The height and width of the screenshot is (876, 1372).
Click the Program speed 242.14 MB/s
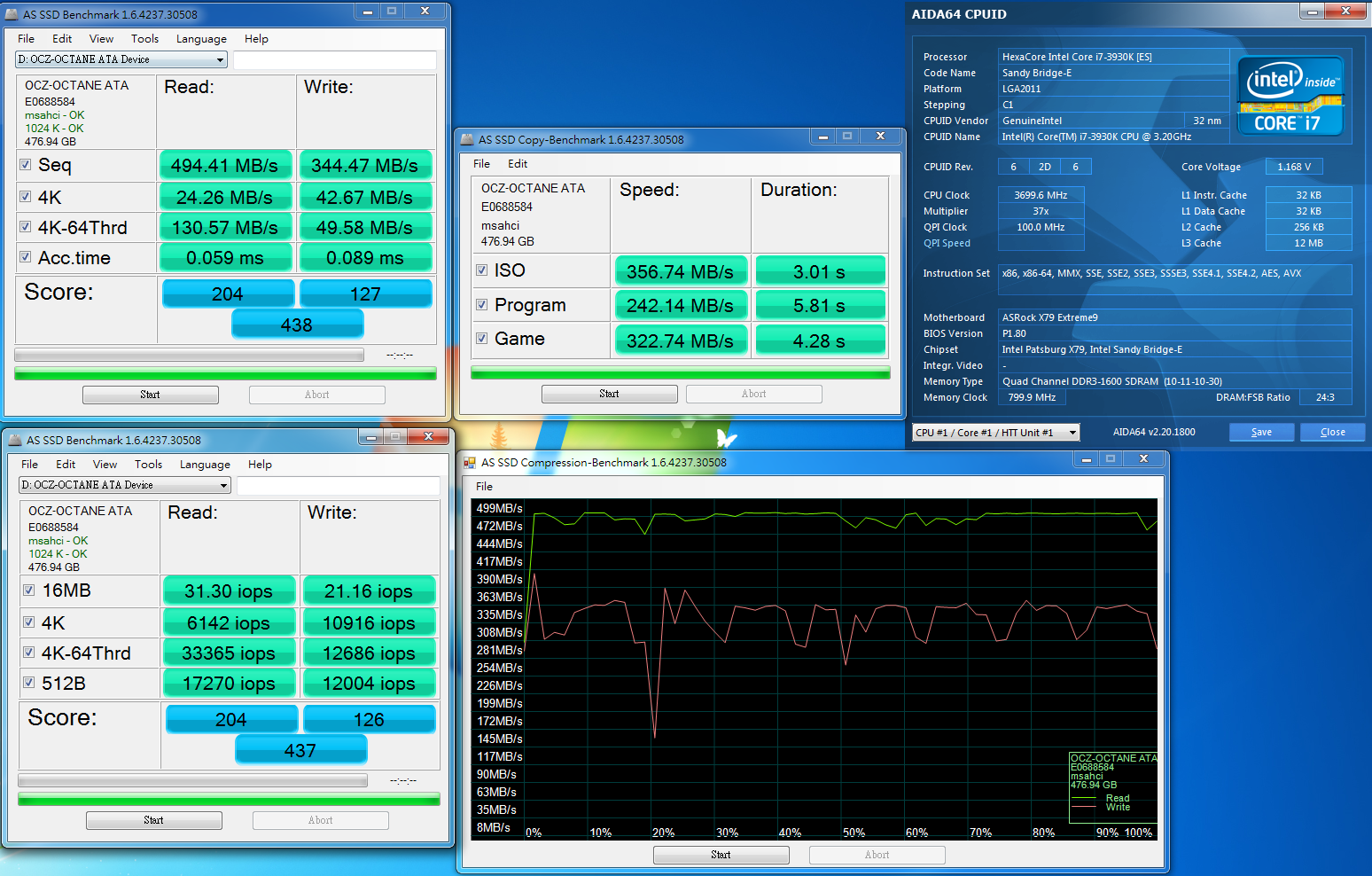(x=681, y=305)
